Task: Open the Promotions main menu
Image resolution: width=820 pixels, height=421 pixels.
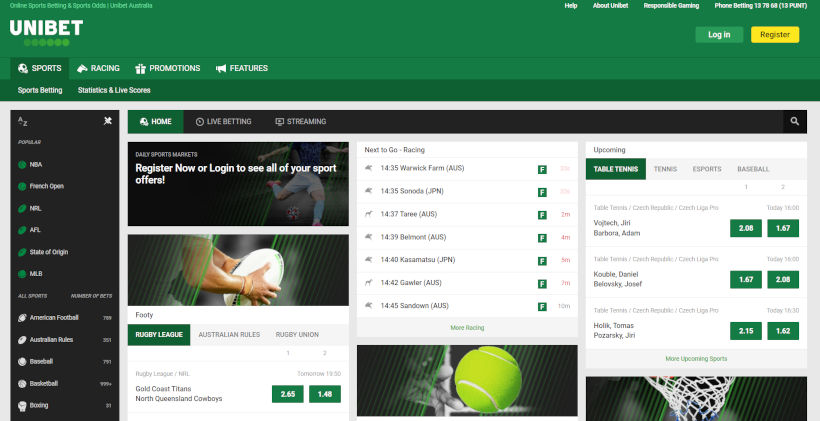Action: click(168, 68)
